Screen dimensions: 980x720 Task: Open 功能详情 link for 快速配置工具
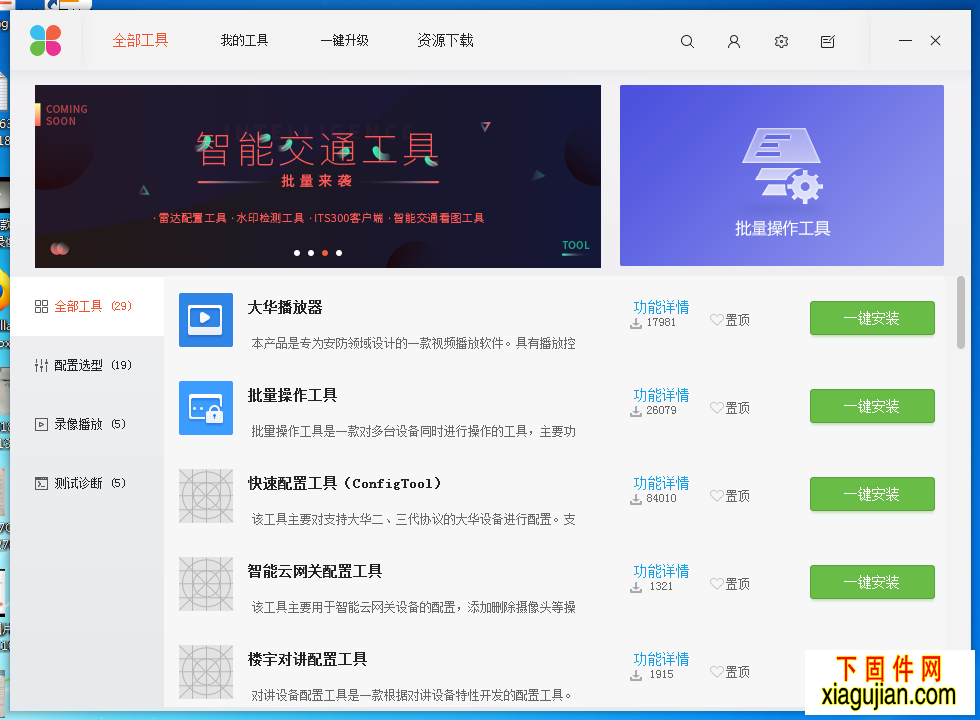click(x=661, y=484)
